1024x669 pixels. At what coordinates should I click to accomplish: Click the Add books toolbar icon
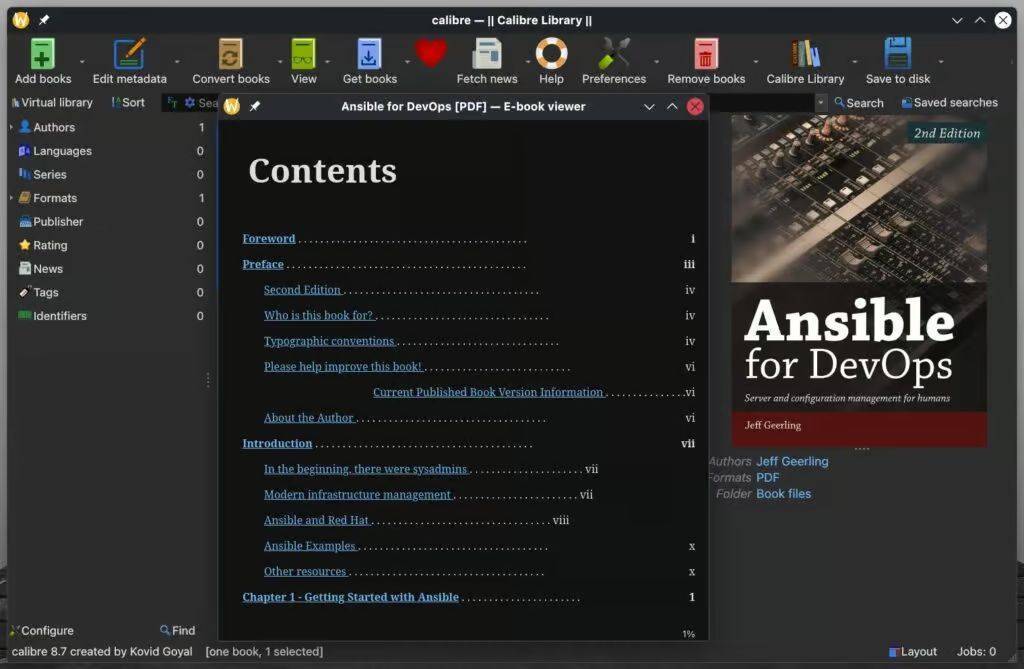coord(43,54)
